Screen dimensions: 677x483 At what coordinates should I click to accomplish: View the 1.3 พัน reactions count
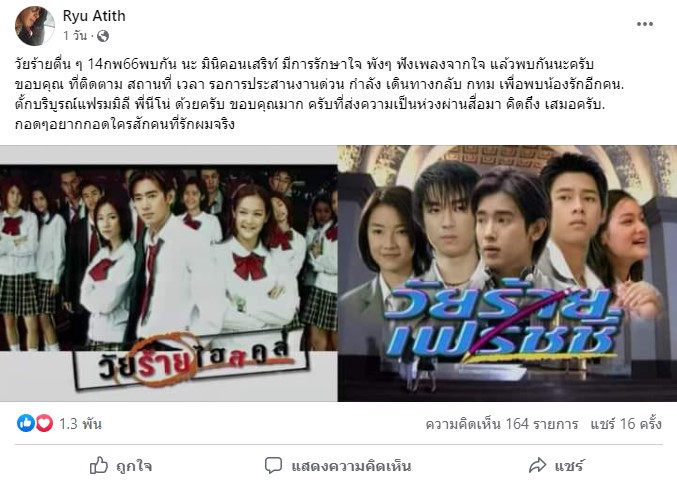click(x=80, y=424)
